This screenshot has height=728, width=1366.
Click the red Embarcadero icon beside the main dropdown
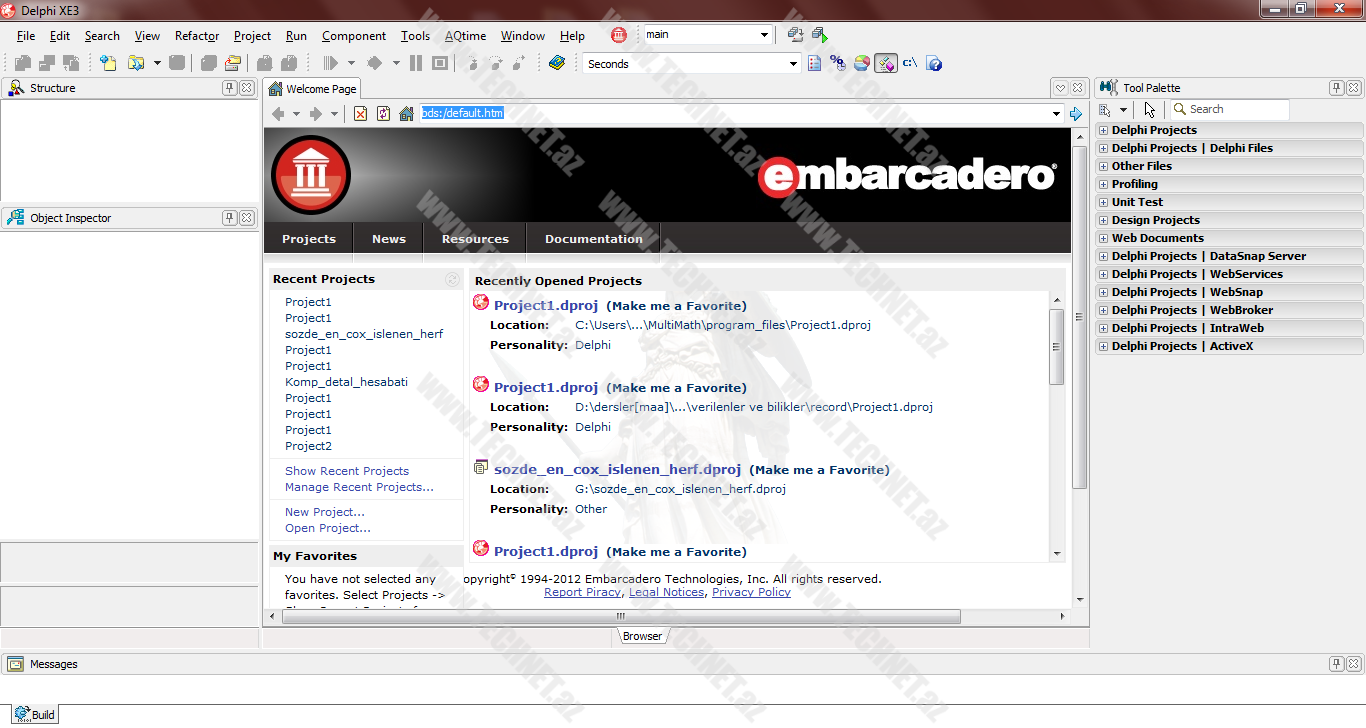(619, 35)
